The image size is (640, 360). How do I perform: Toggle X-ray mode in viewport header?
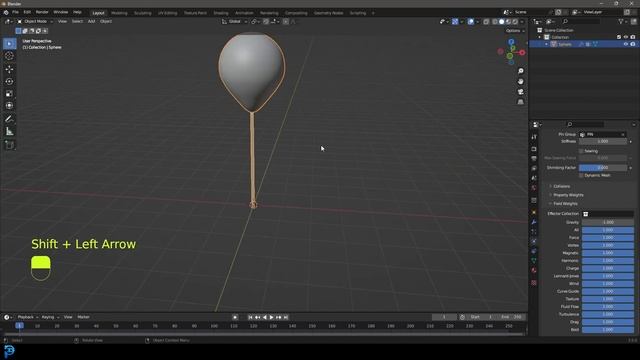point(486,22)
